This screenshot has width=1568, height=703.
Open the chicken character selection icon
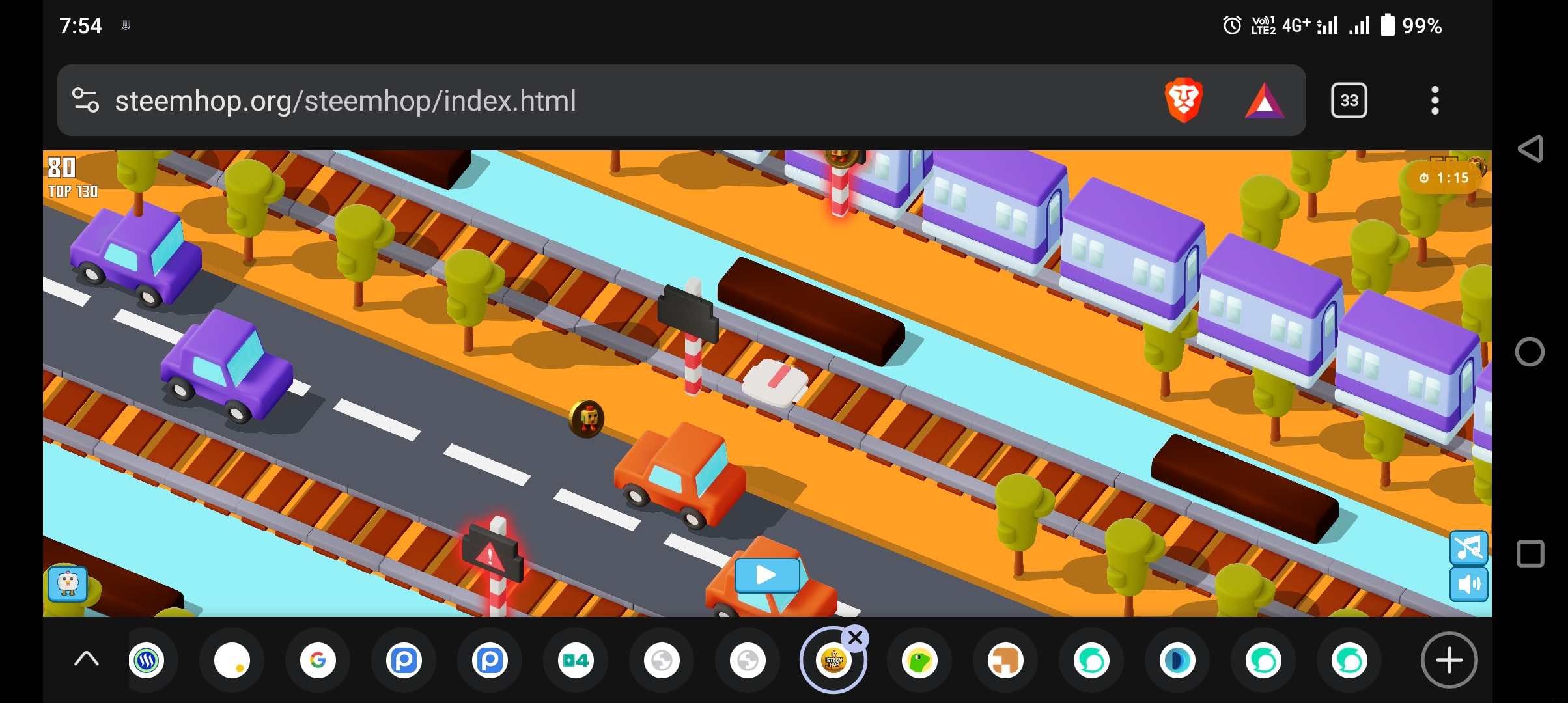pyautogui.click(x=68, y=584)
